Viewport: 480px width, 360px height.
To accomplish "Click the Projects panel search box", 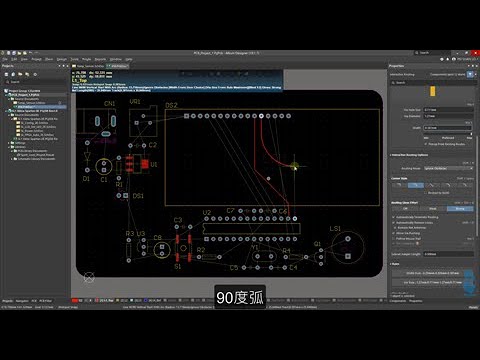I will click(x=35, y=82).
